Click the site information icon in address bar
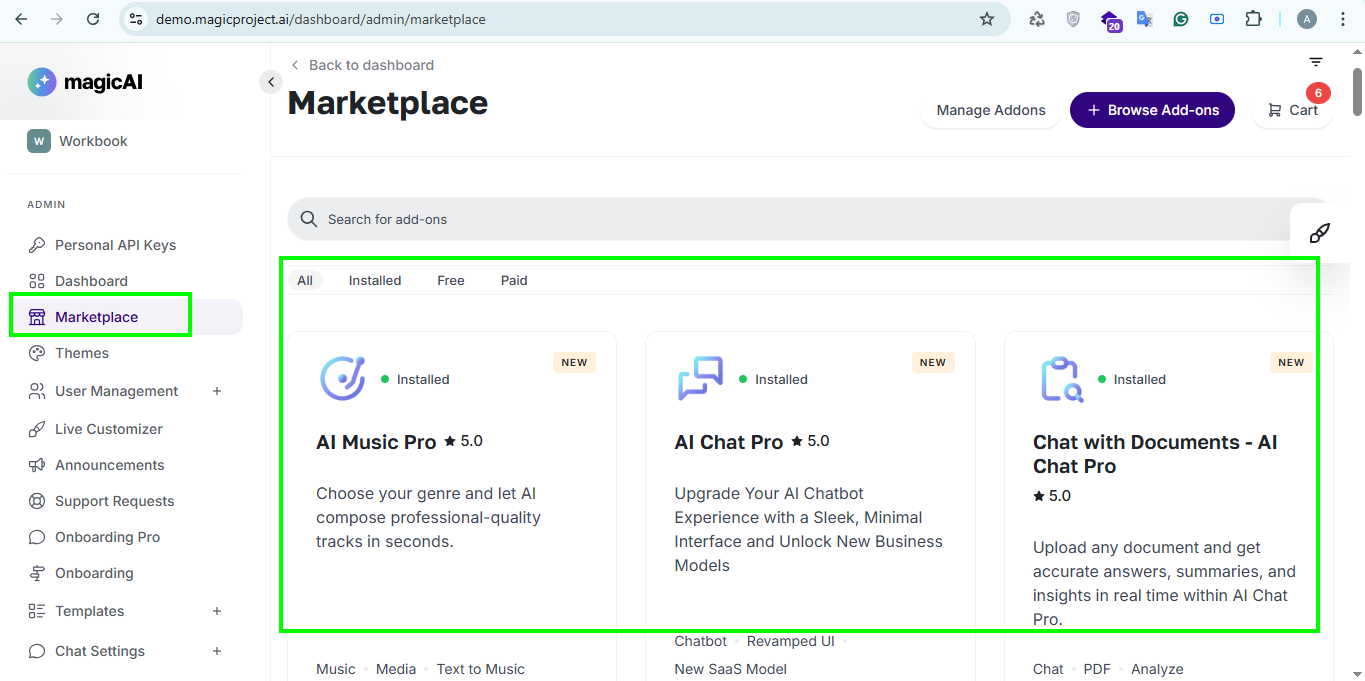1365x681 pixels. pyautogui.click(x=137, y=19)
